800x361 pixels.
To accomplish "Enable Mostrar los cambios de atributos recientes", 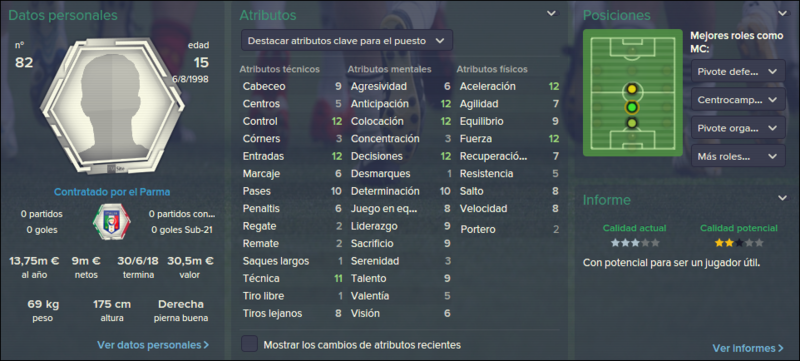I will (x=249, y=344).
